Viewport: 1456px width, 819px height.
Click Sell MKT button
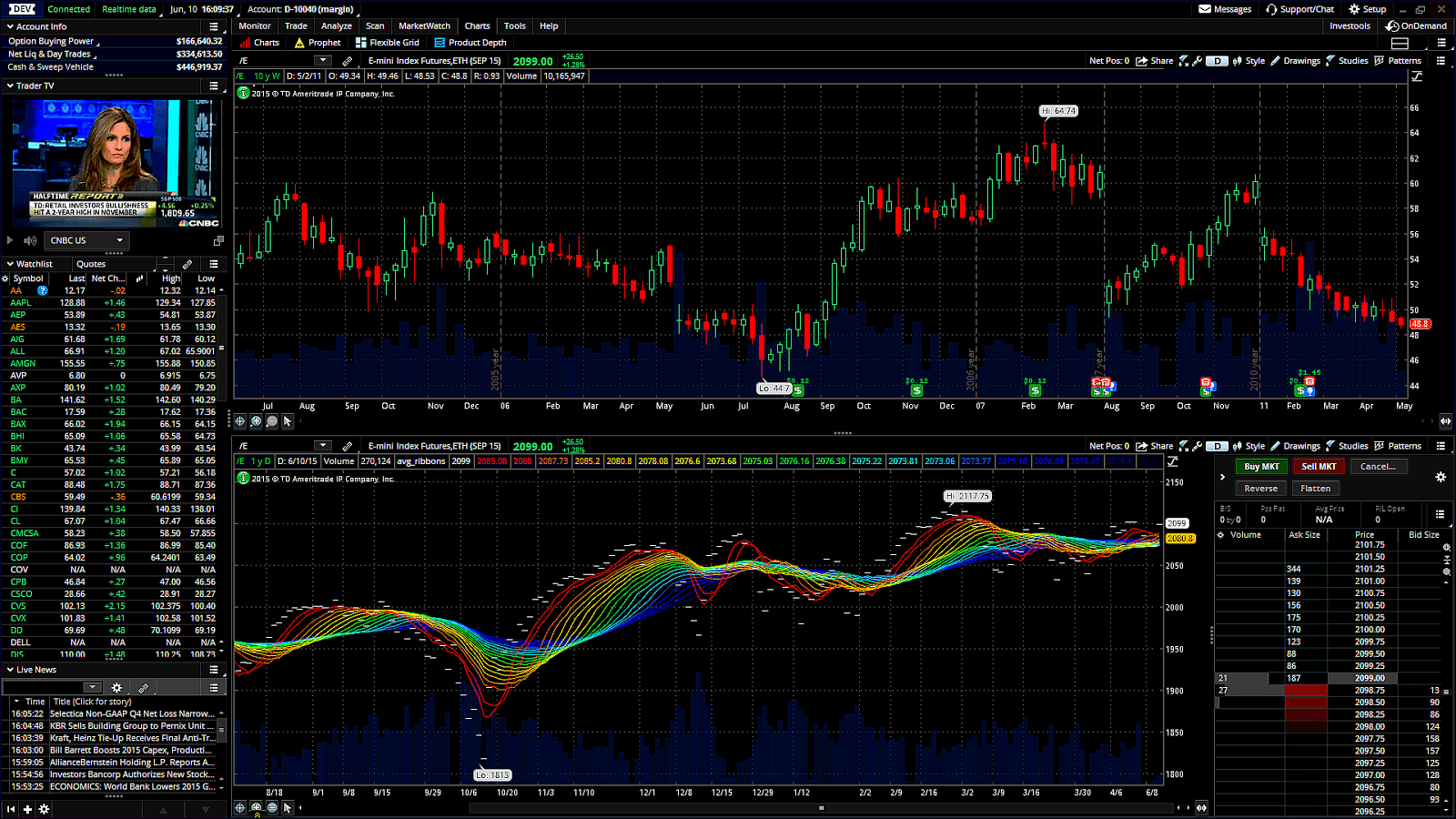[x=1319, y=467]
